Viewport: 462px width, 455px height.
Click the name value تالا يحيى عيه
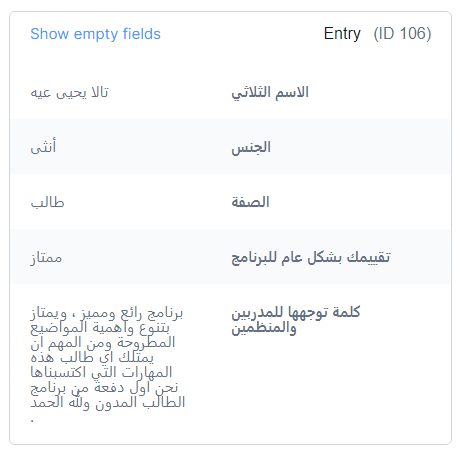(69, 92)
